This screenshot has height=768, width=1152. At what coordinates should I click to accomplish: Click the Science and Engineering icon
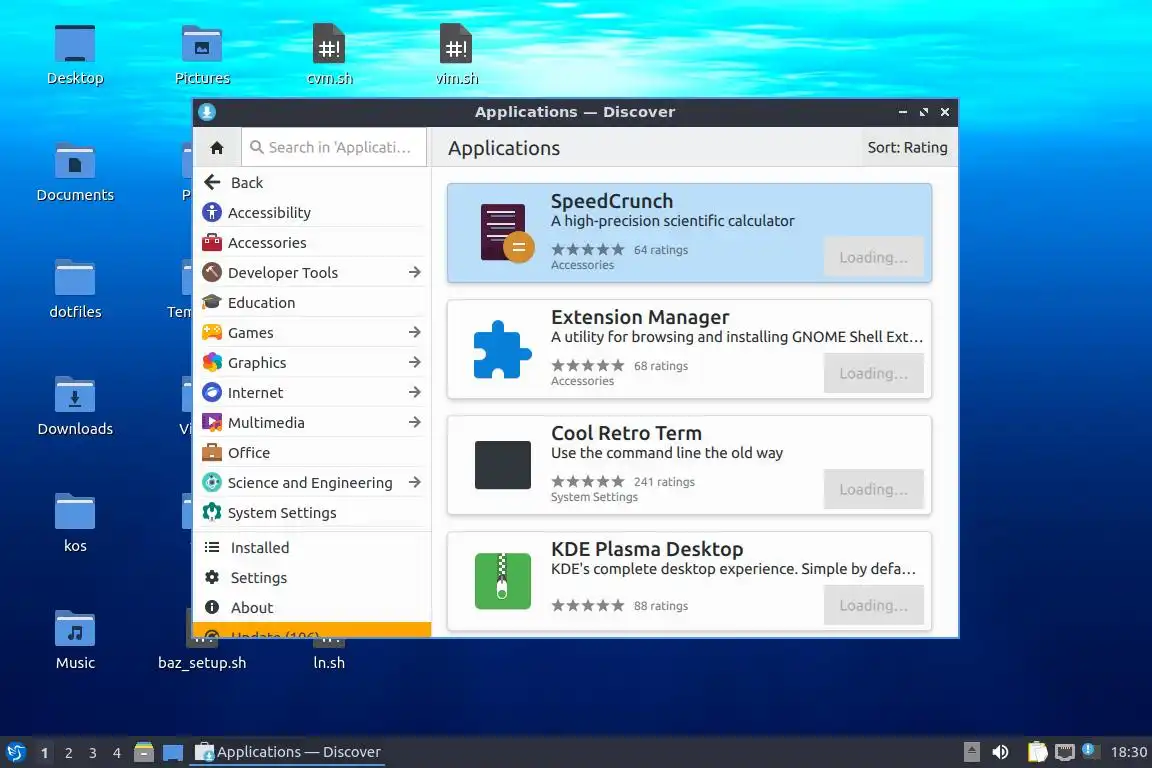coord(212,482)
